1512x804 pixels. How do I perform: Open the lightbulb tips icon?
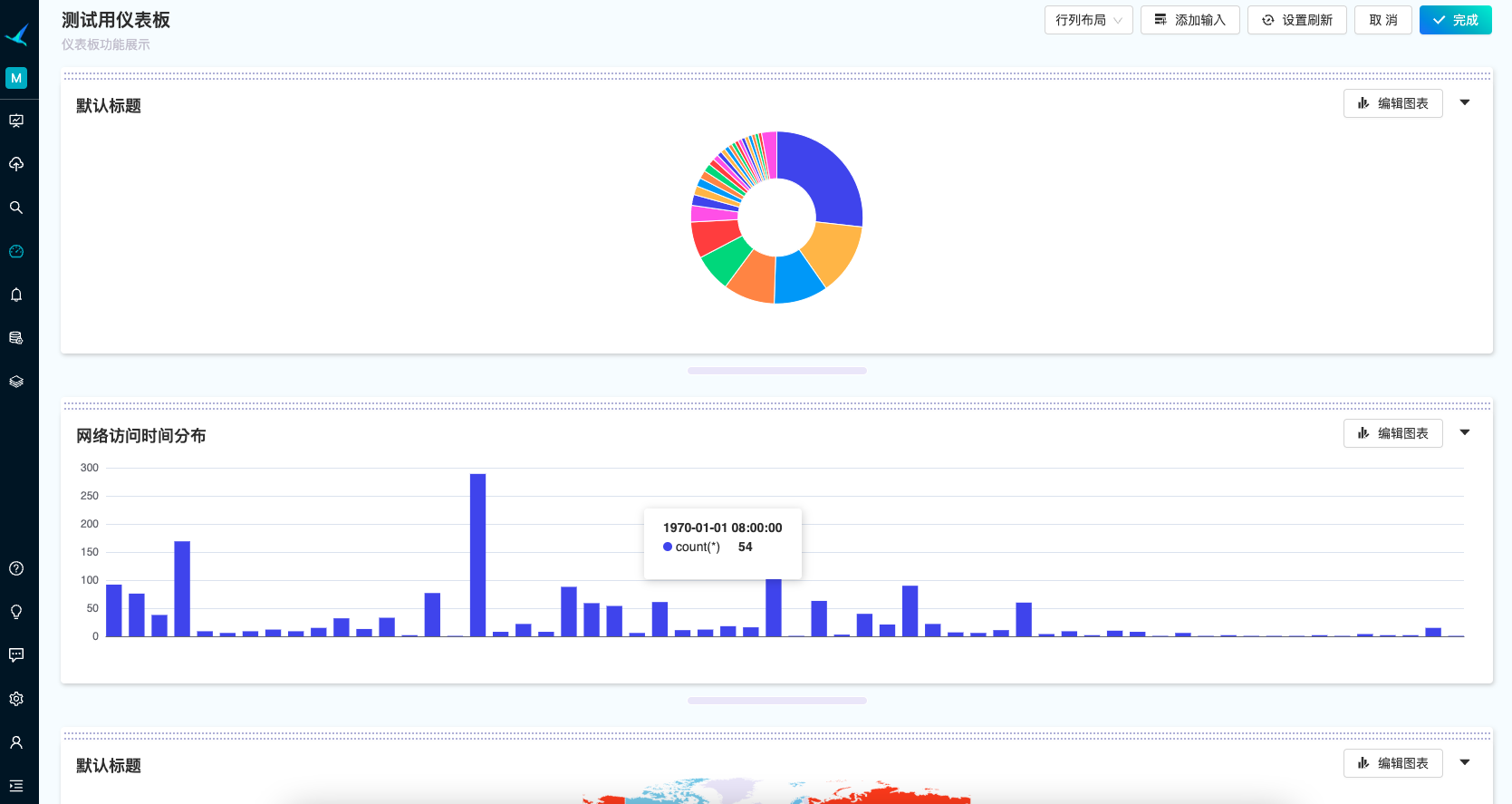16,612
